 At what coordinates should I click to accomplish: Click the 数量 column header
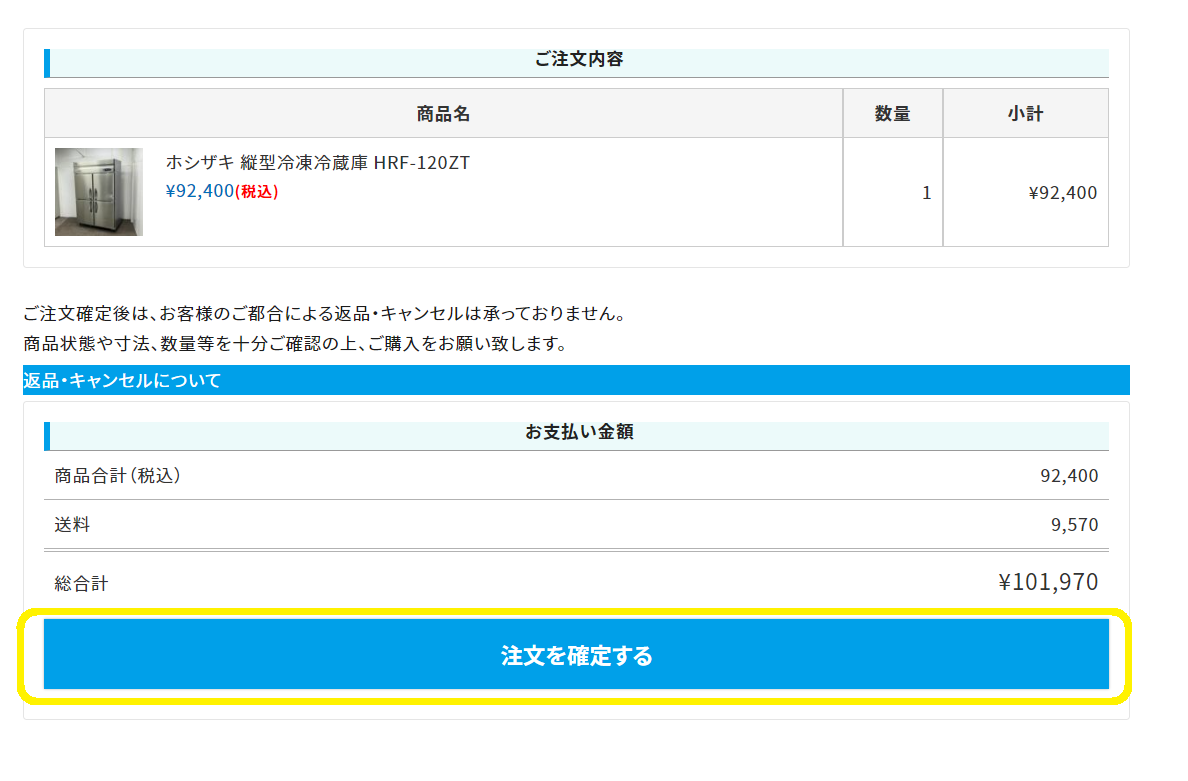(892, 114)
